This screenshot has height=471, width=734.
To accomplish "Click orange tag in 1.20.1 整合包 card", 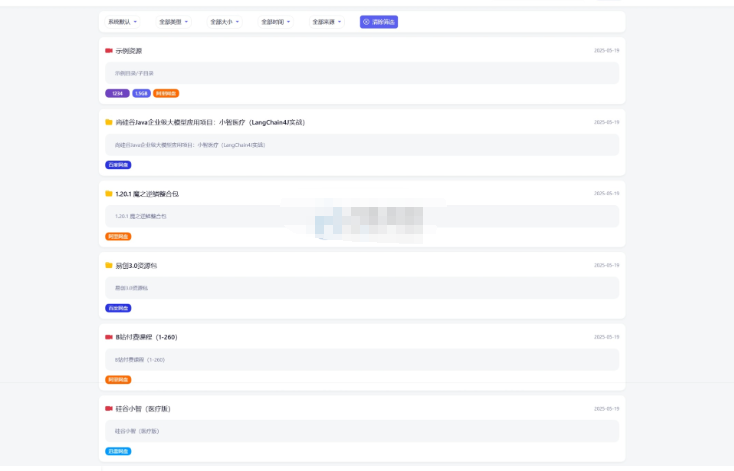I will pos(118,236).
